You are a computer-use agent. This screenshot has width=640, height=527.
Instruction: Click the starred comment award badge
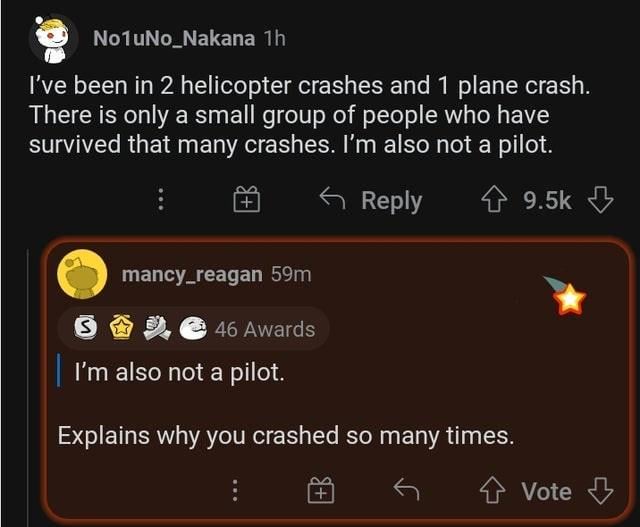pos(568,295)
